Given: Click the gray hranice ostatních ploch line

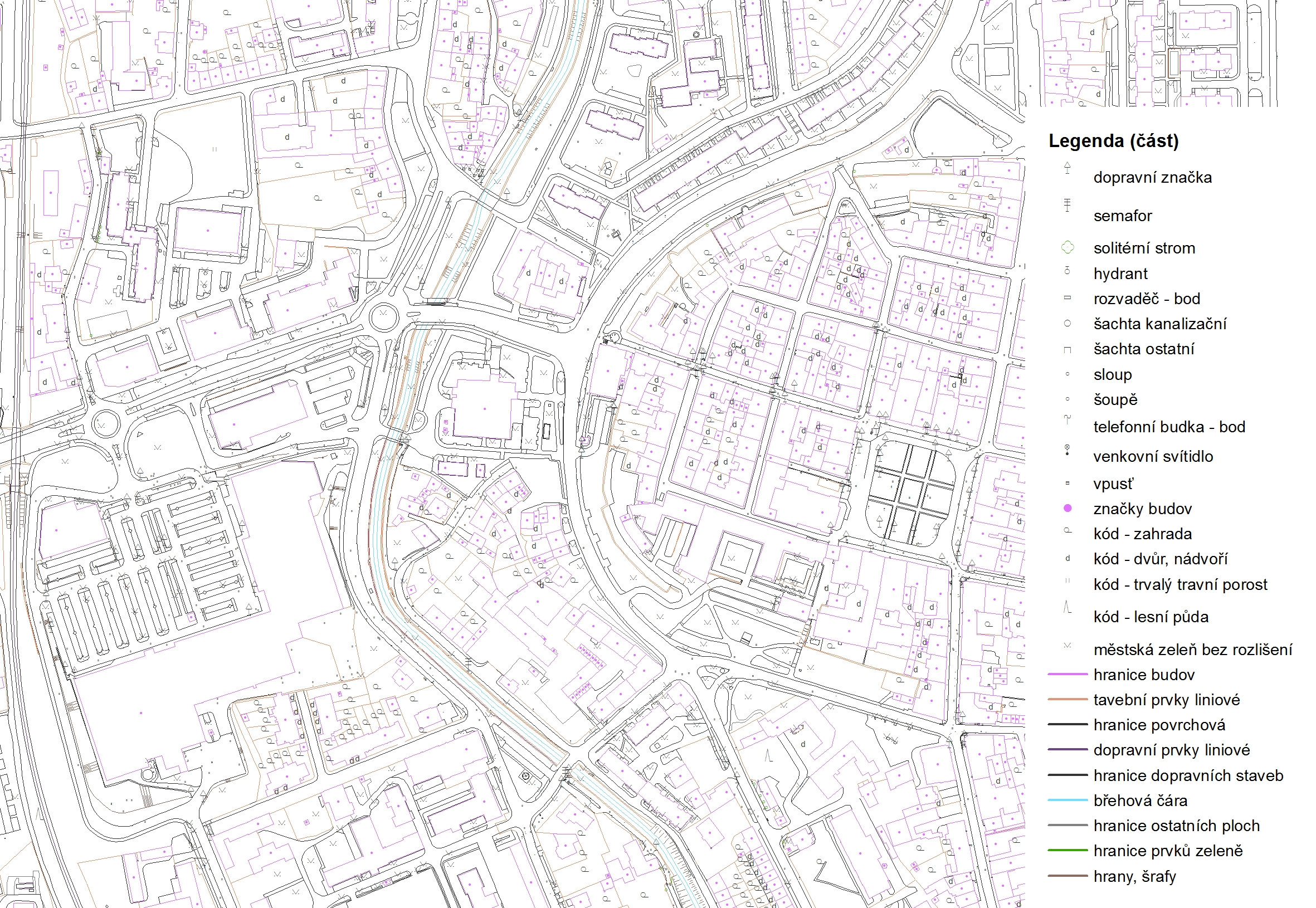Looking at the screenshot, I should [x=1068, y=825].
